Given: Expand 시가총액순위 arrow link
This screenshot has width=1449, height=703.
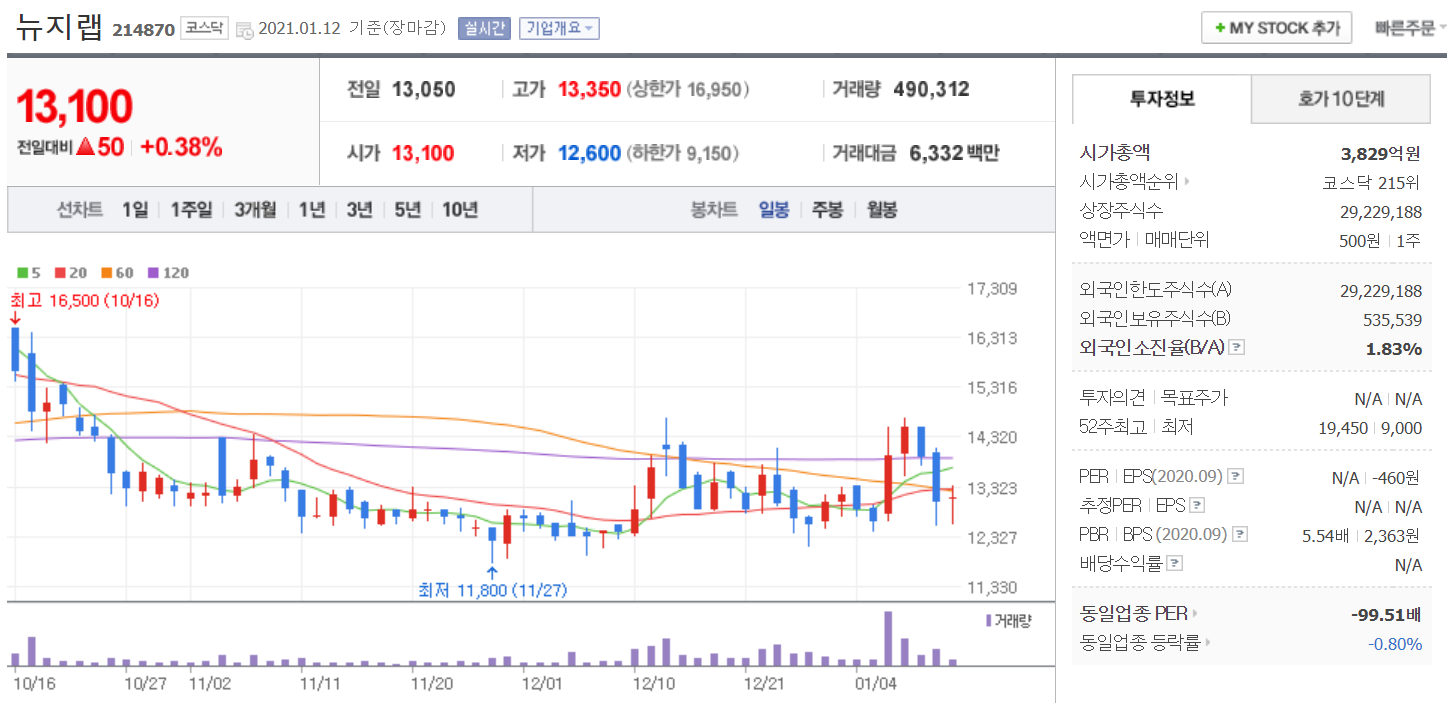Looking at the screenshot, I should coord(1187,182).
